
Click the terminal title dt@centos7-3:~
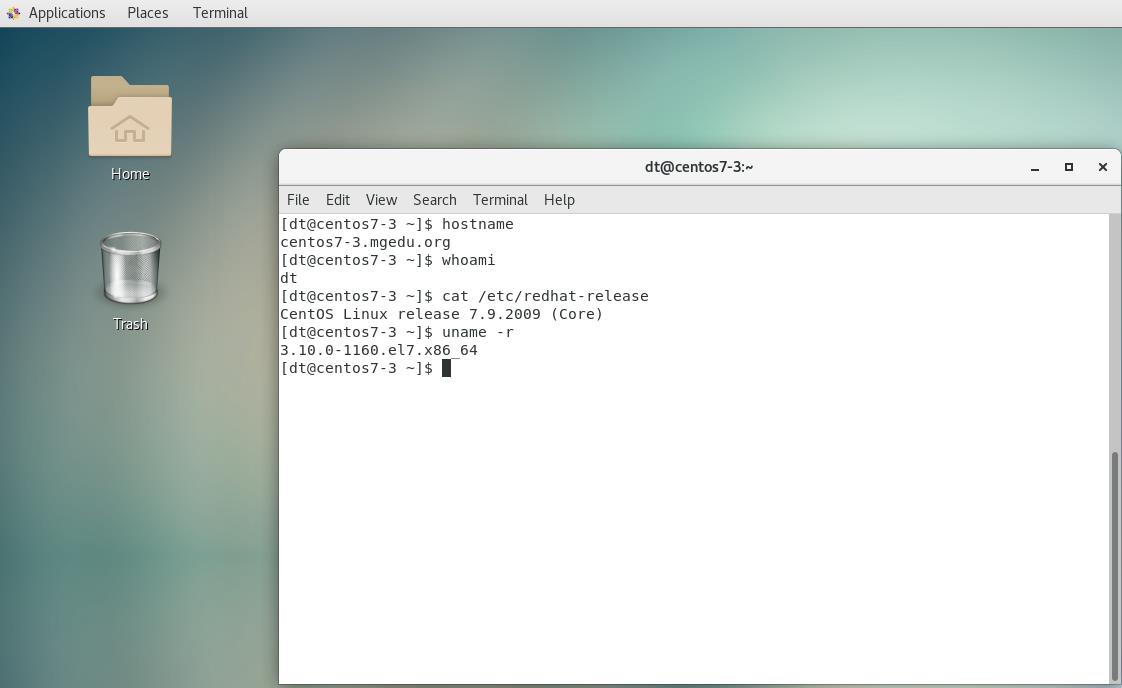click(698, 167)
